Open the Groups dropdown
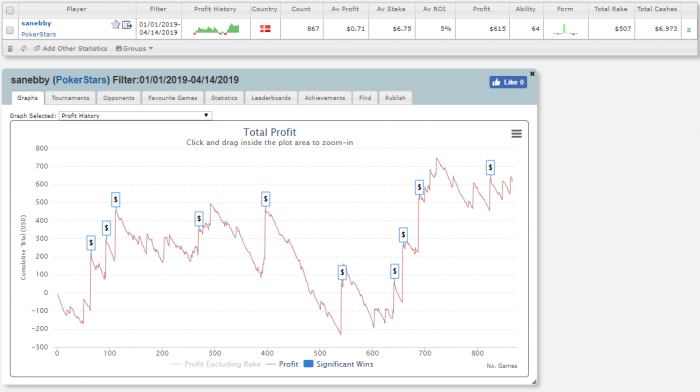Screen dimensions: 700x392 click(134, 49)
